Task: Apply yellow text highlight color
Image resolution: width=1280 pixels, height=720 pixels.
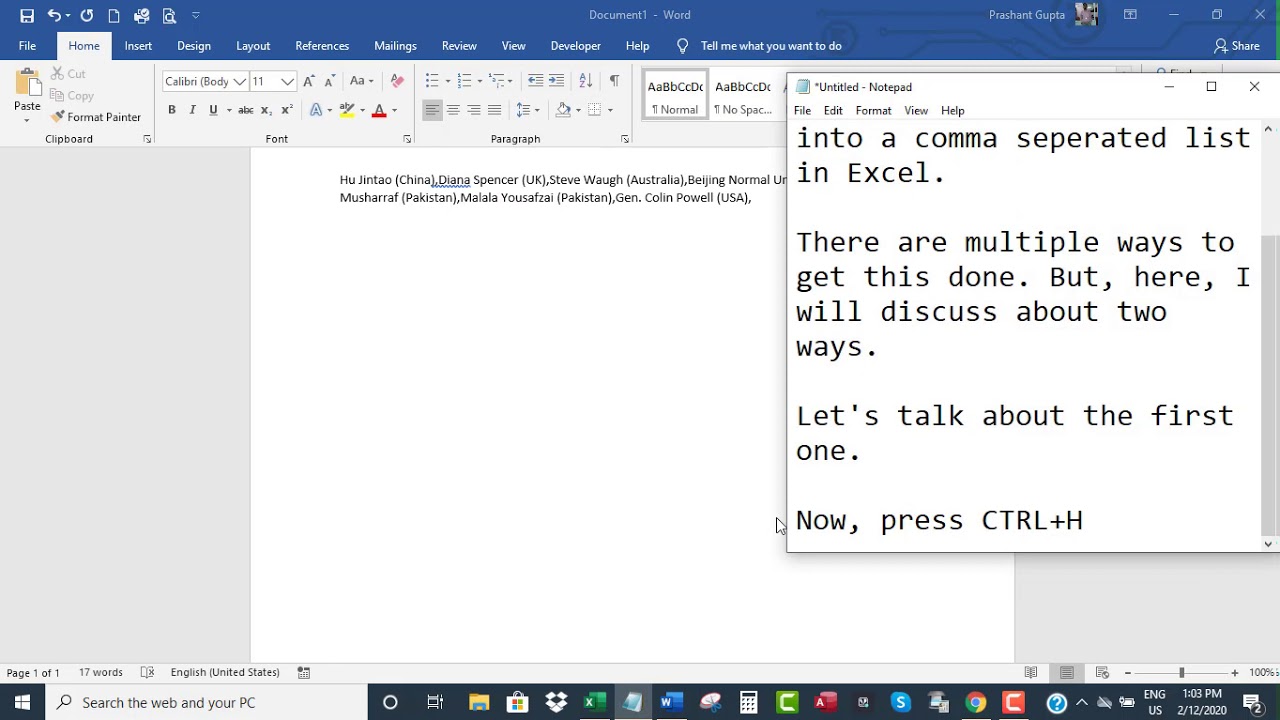Action: click(x=347, y=110)
